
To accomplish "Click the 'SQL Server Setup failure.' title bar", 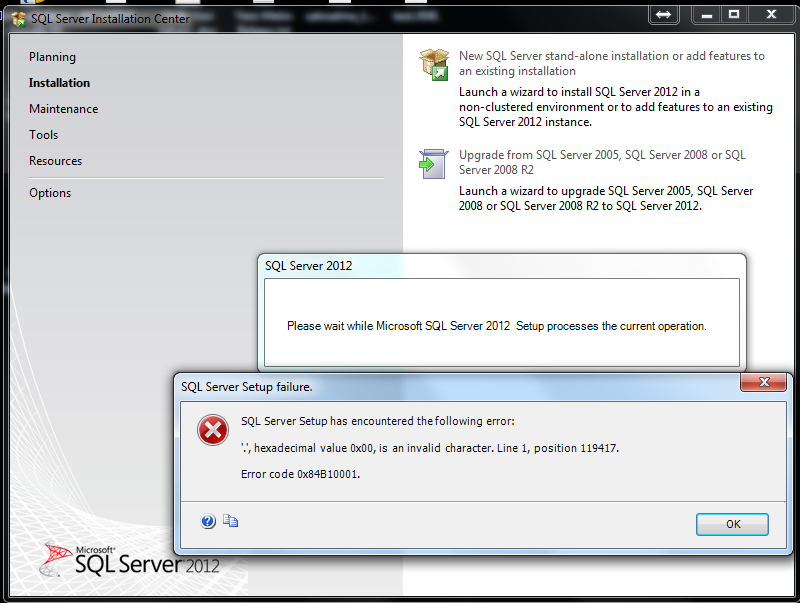I will pos(246,387).
